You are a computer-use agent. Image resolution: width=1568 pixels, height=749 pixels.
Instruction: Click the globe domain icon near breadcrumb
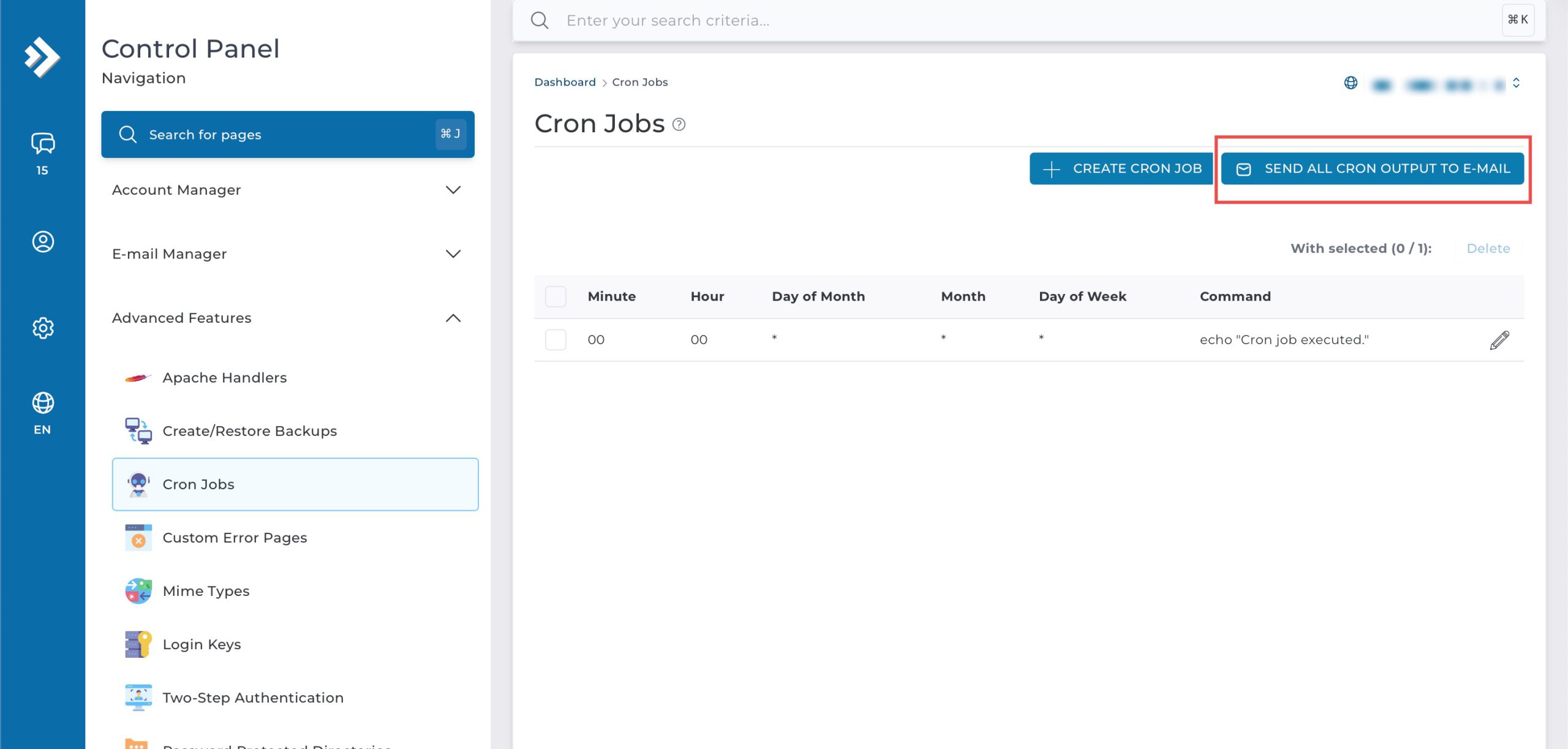point(1351,83)
